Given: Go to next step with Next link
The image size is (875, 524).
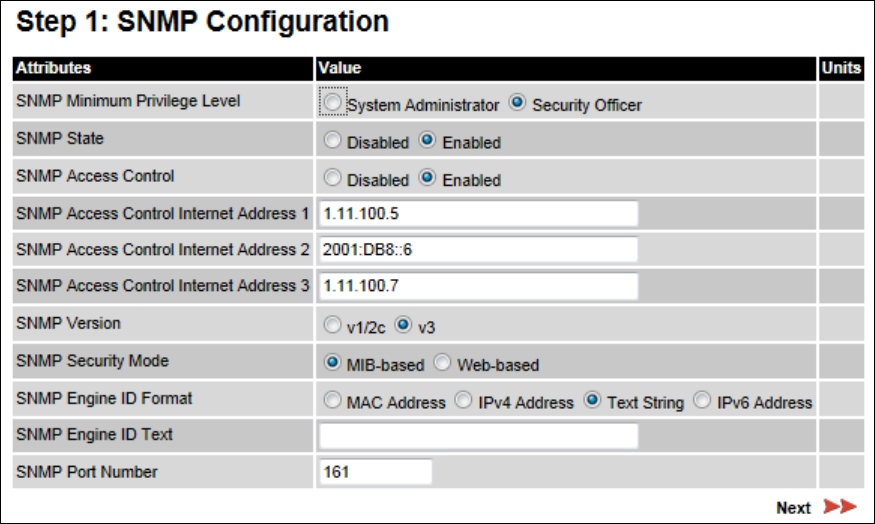Looking at the screenshot, I should coord(793,508).
